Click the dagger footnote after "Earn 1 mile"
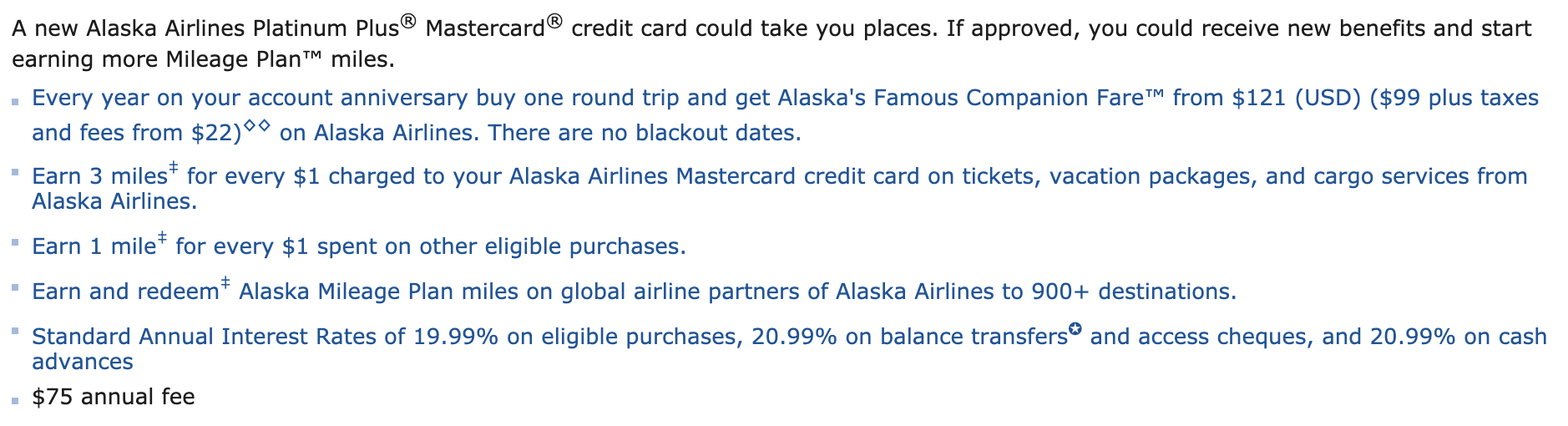 click(x=162, y=238)
